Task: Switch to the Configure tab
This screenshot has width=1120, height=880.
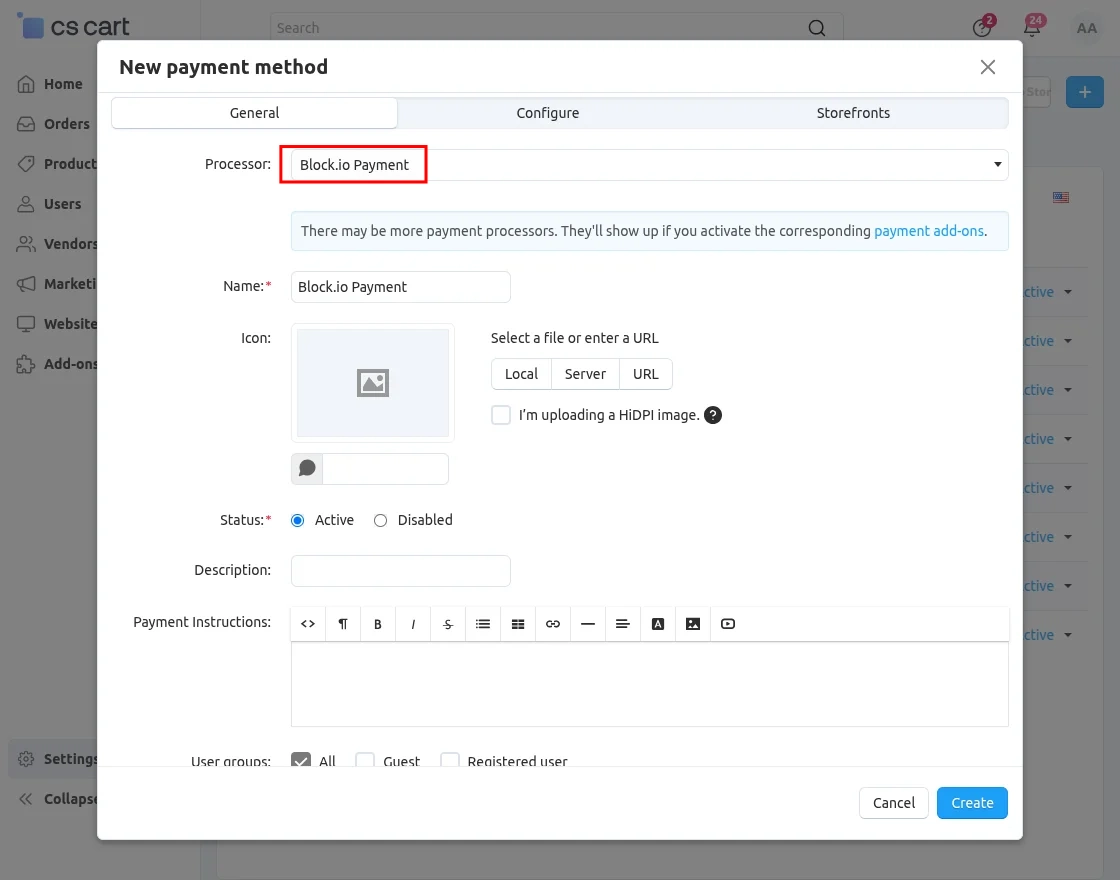Action: 548,113
